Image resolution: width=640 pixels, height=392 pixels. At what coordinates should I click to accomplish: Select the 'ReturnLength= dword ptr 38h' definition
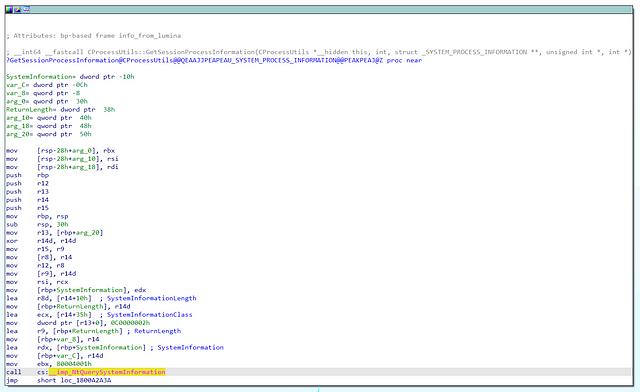(x=60, y=109)
